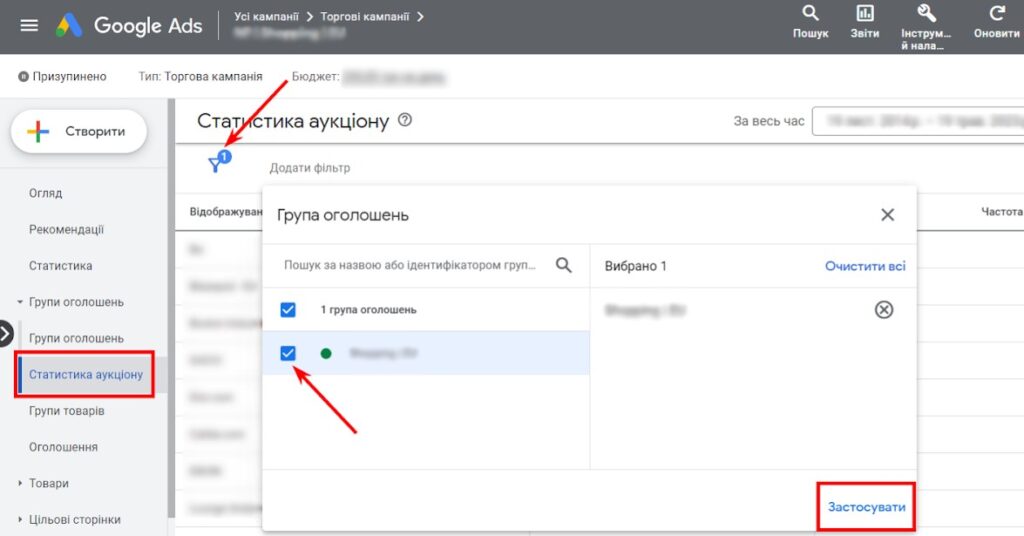Viewport: 1024px width, 536px height.
Task: Open Групи товарів in sidebar
Action: [67, 411]
